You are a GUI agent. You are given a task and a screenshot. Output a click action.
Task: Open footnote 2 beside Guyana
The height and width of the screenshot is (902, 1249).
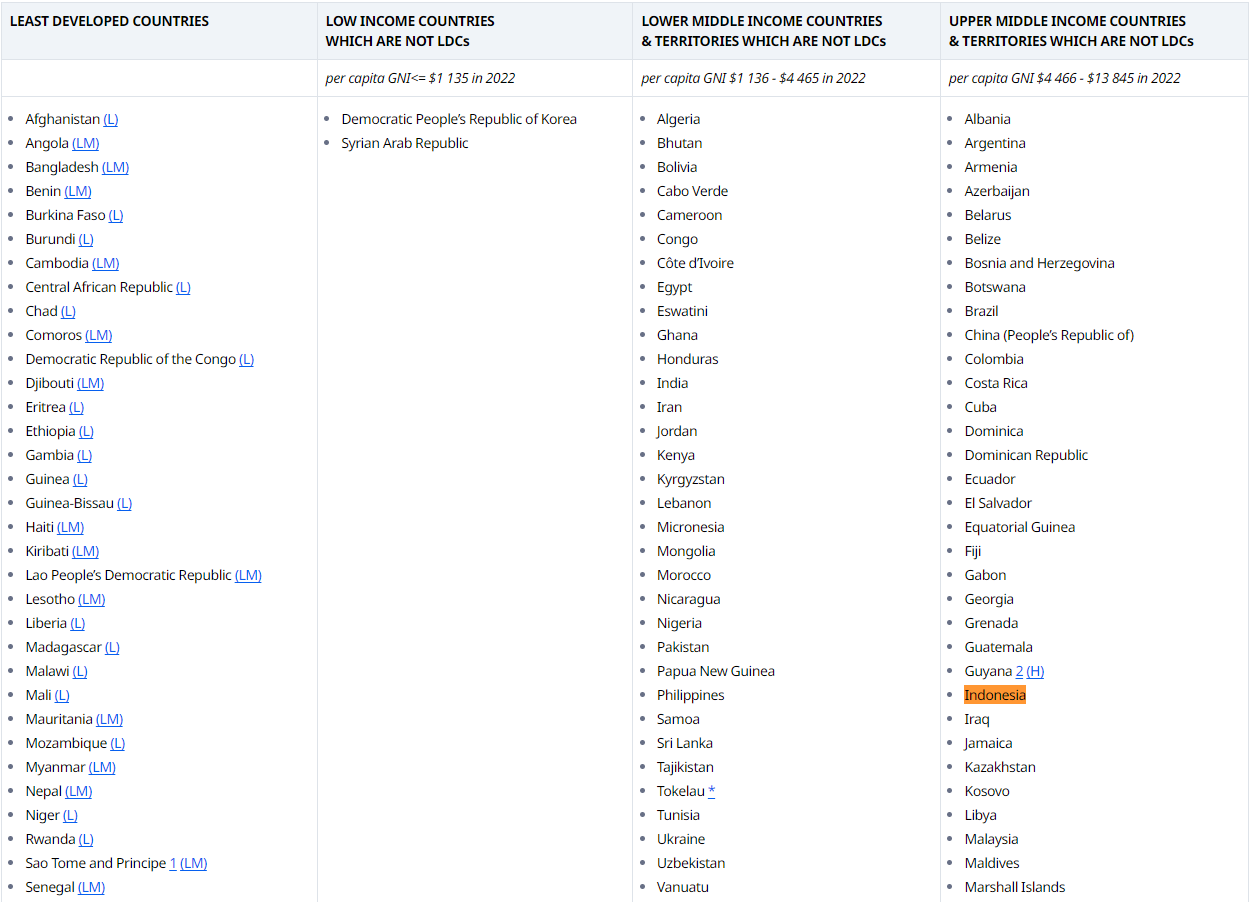point(1019,671)
